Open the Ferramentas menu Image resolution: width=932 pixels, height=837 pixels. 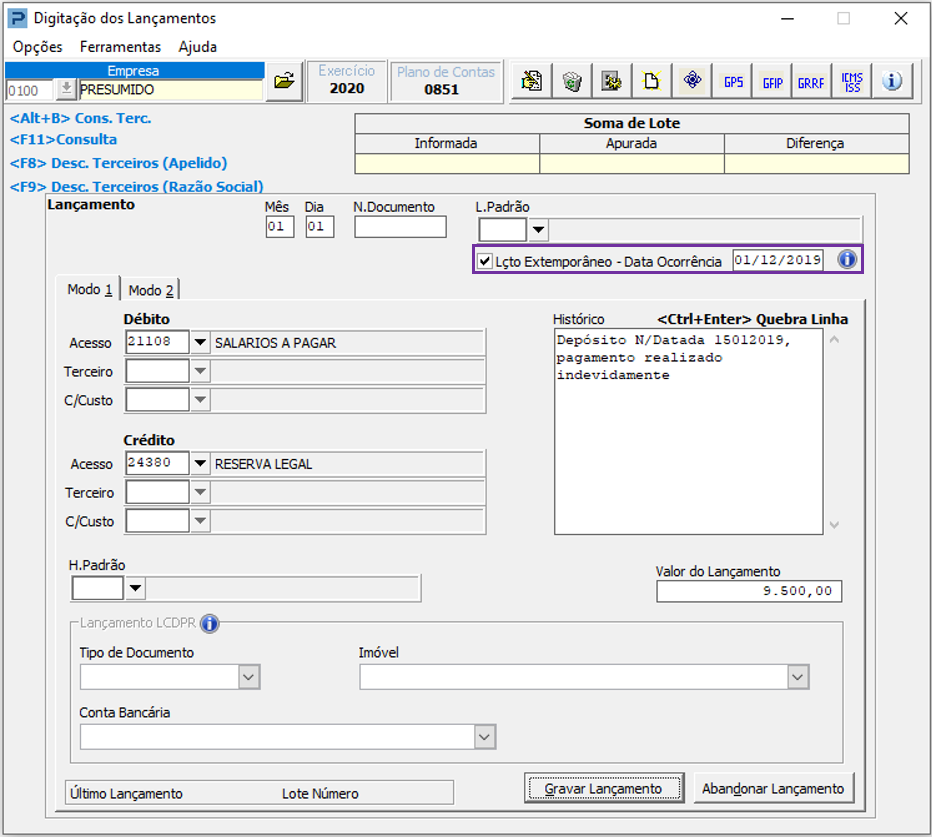(x=120, y=46)
